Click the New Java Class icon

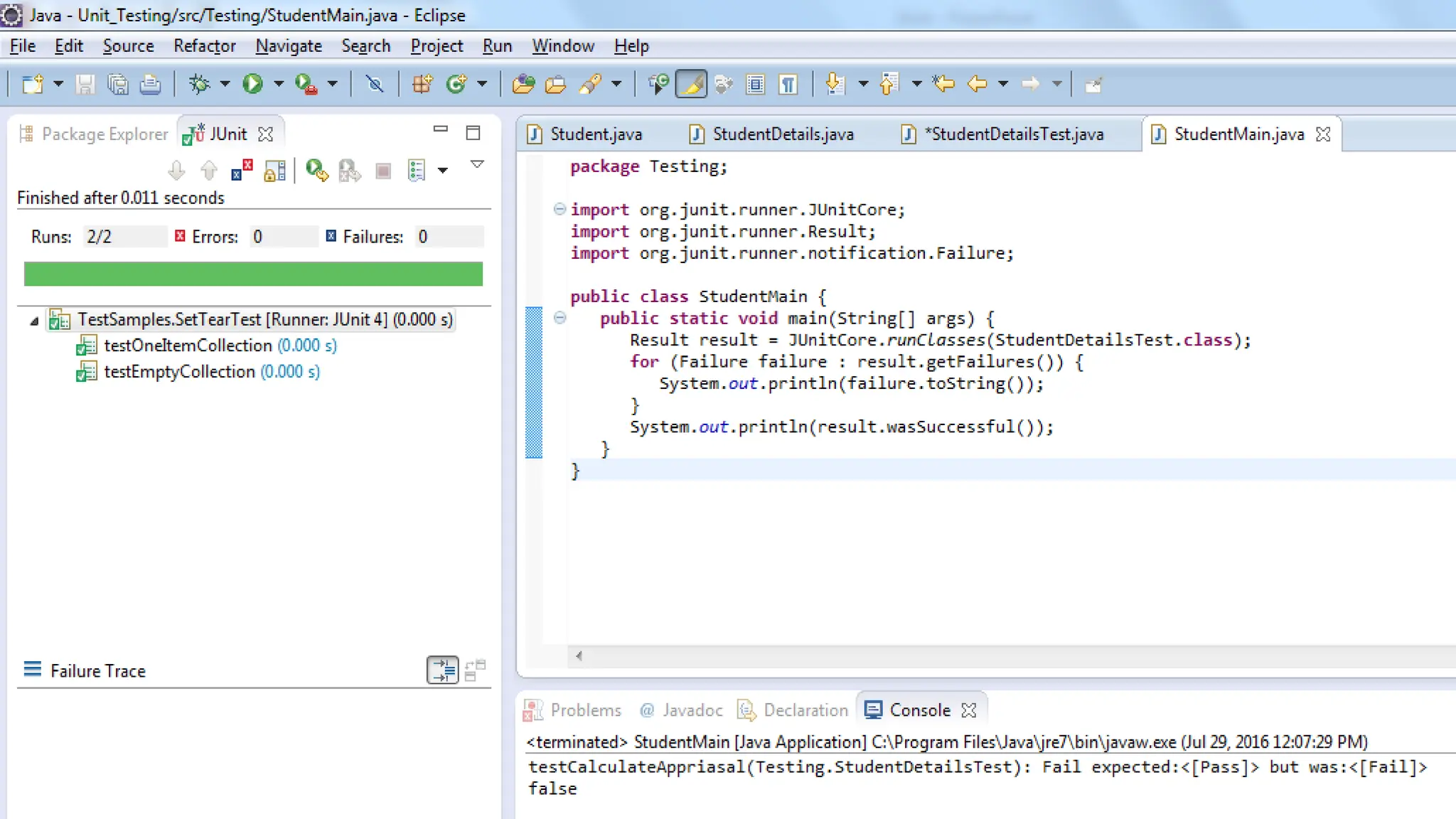tap(456, 84)
